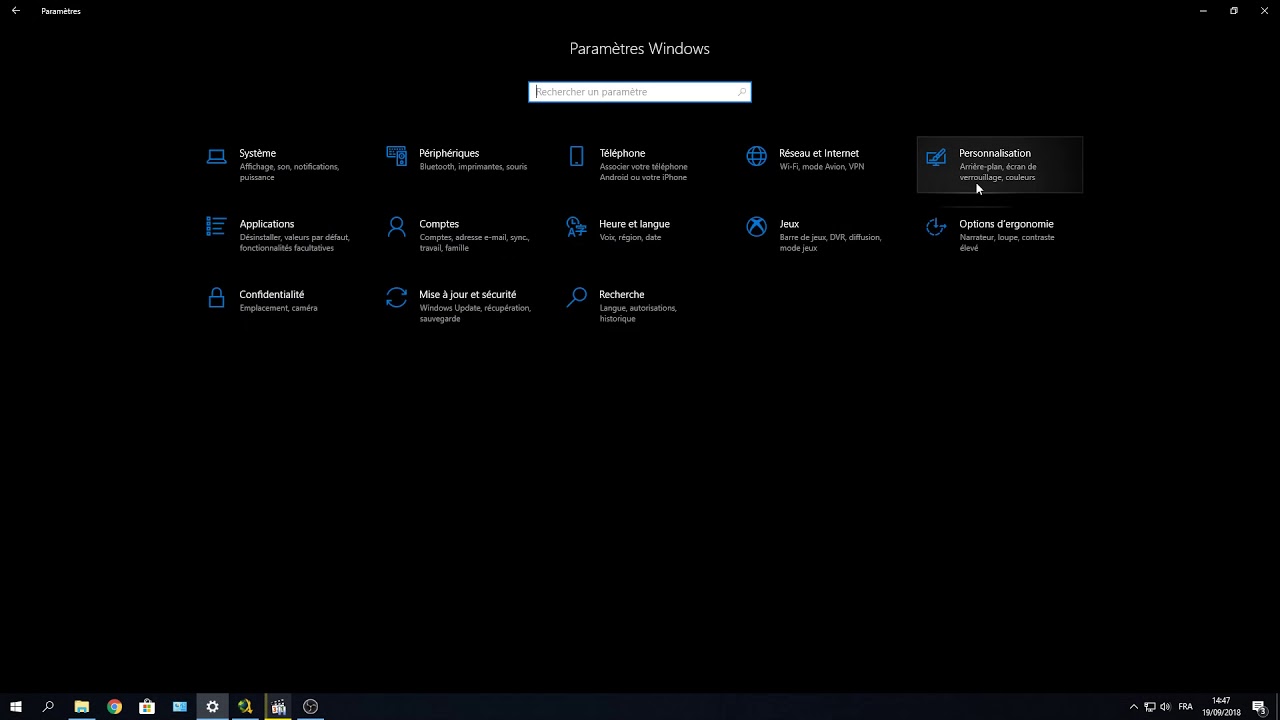Open the Action Center notifications icon

1259,707
